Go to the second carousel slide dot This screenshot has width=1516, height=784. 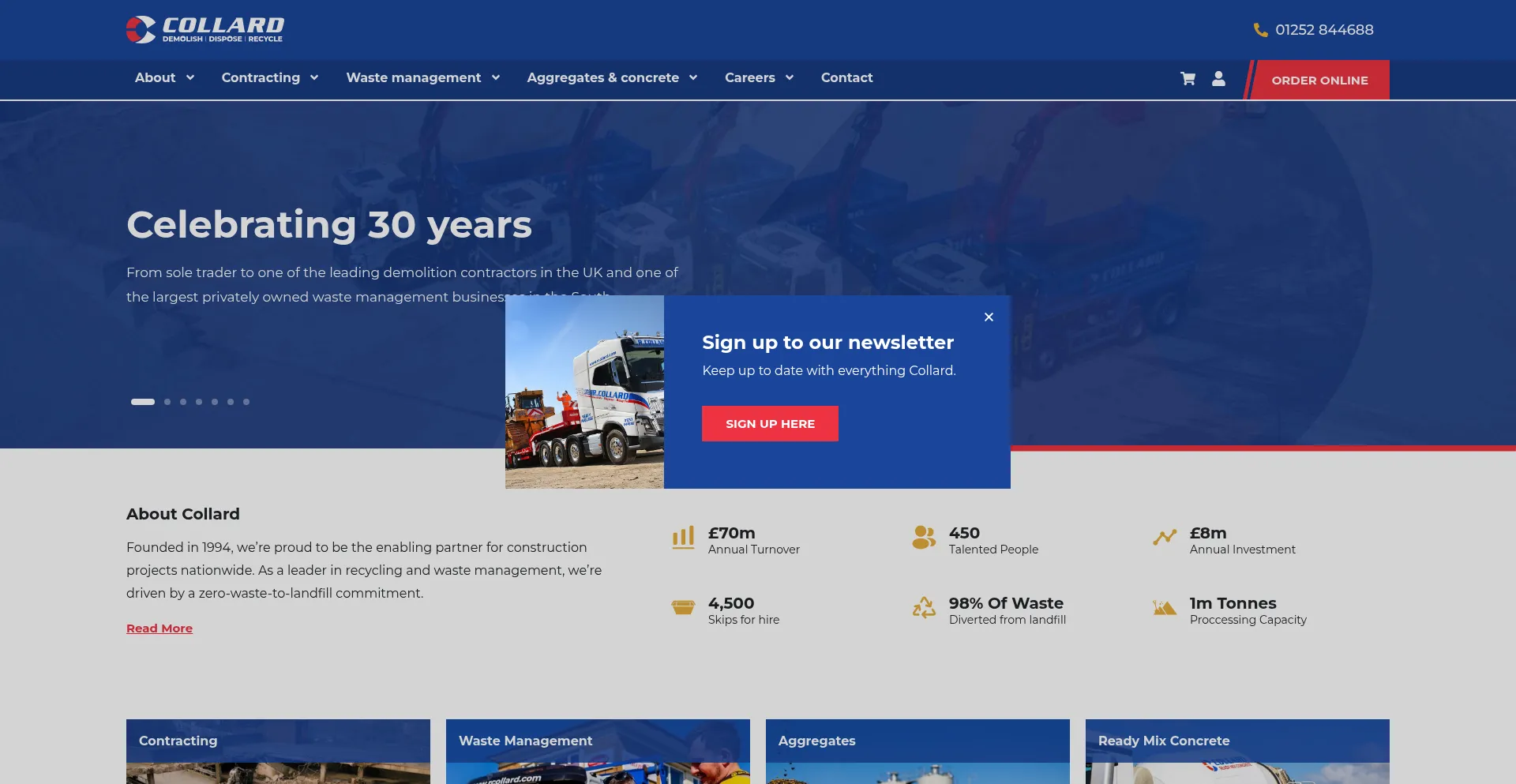tap(167, 402)
